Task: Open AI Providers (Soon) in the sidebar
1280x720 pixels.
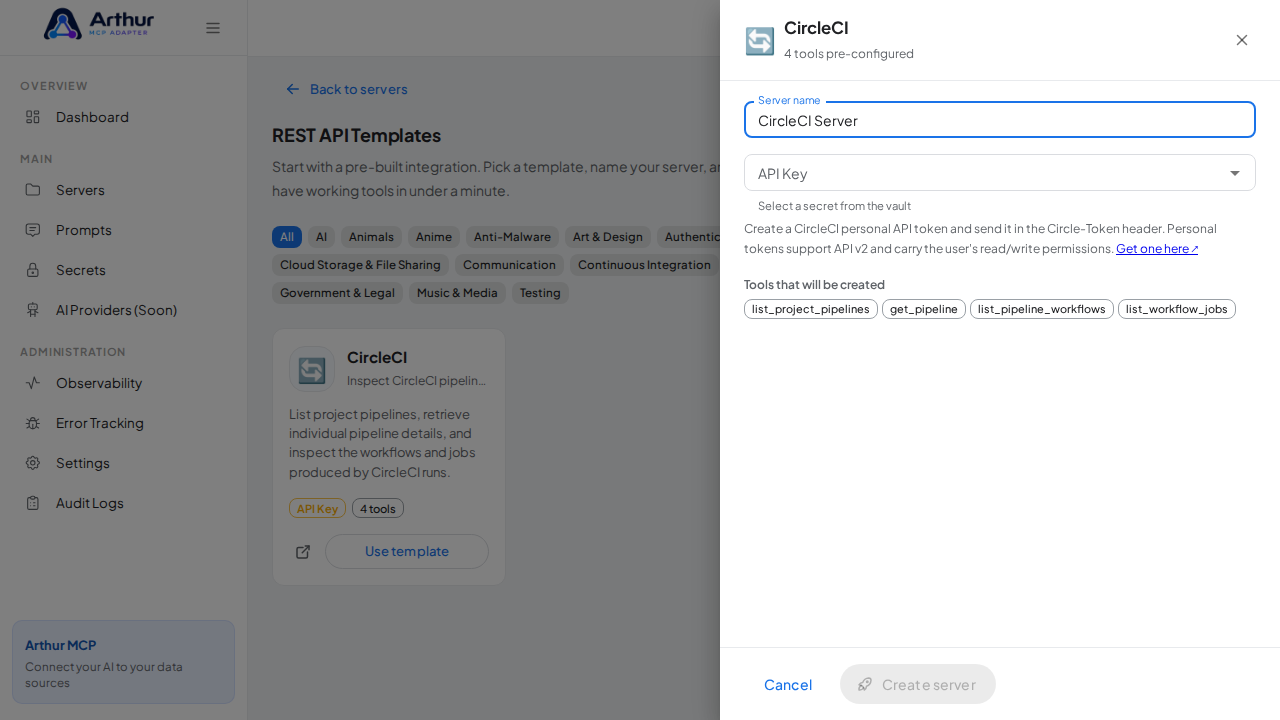Action: pyautogui.click(x=123, y=310)
